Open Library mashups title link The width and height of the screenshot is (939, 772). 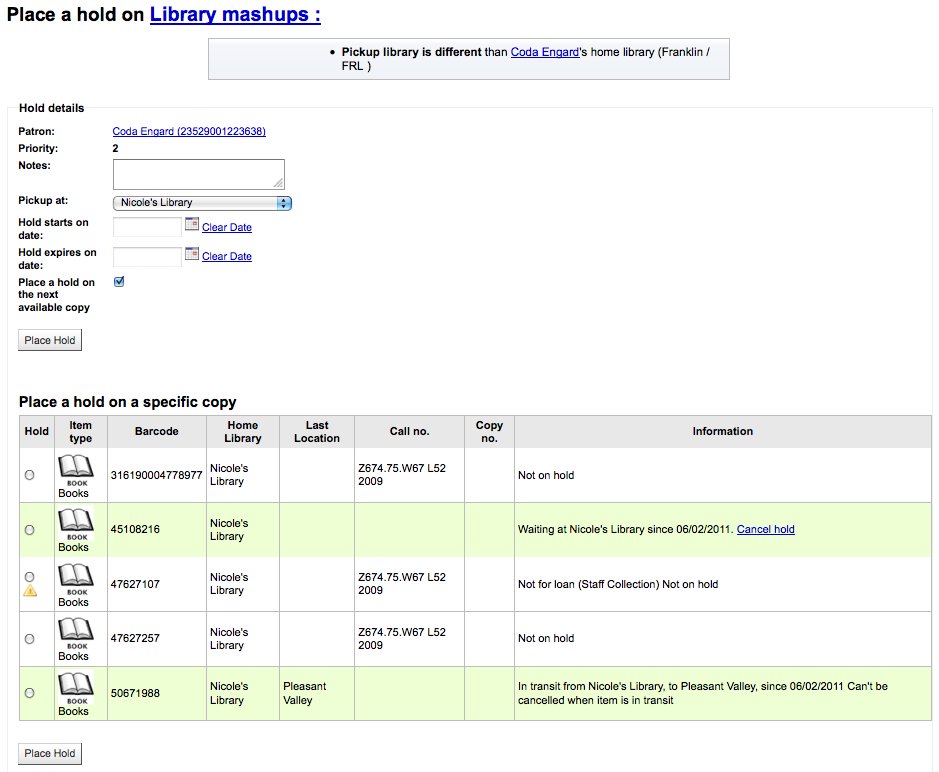pos(235,14)
